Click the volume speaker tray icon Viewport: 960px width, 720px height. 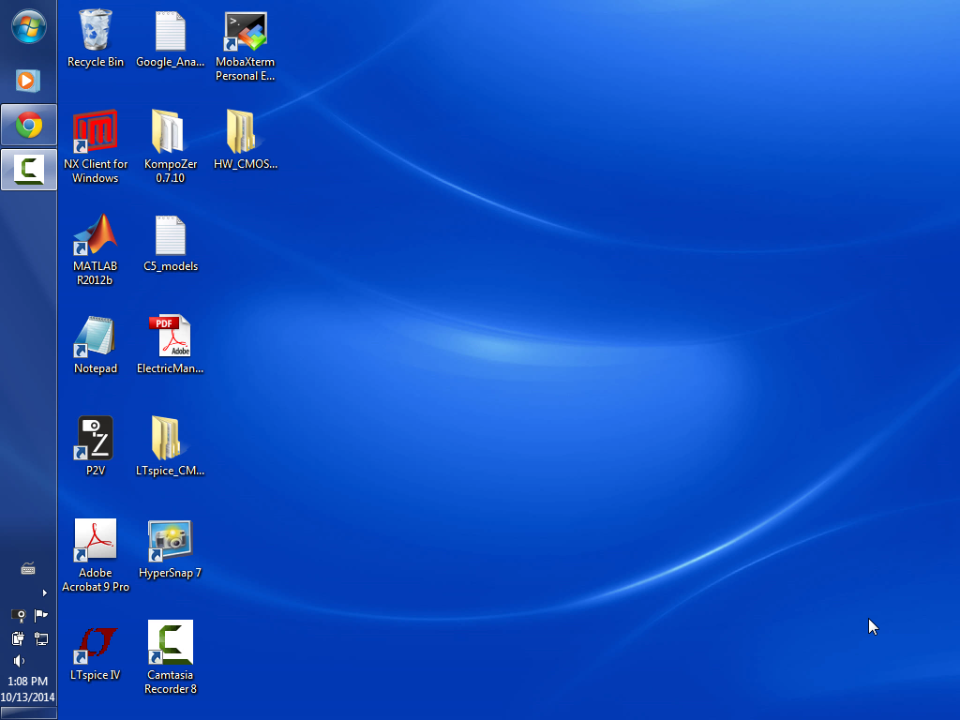coord(18,661)
